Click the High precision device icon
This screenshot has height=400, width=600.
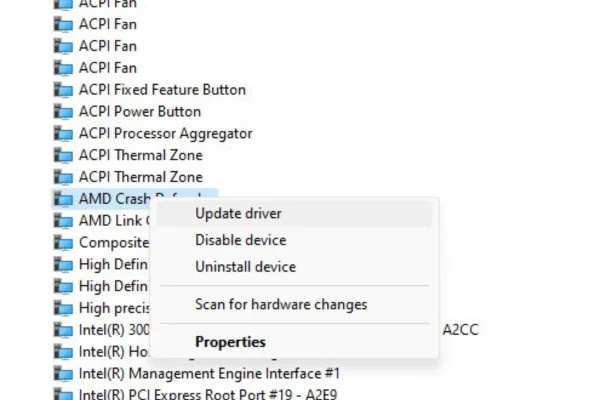click(63, 308)
